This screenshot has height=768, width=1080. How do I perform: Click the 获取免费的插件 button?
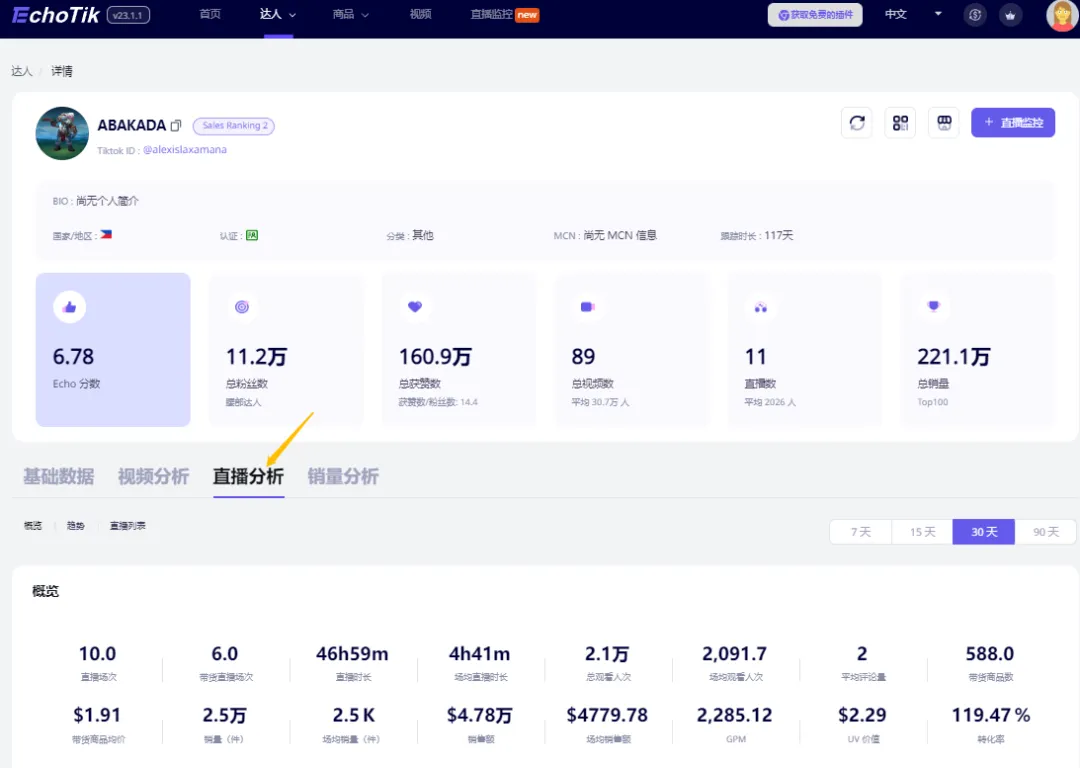(x=815, y=14)
